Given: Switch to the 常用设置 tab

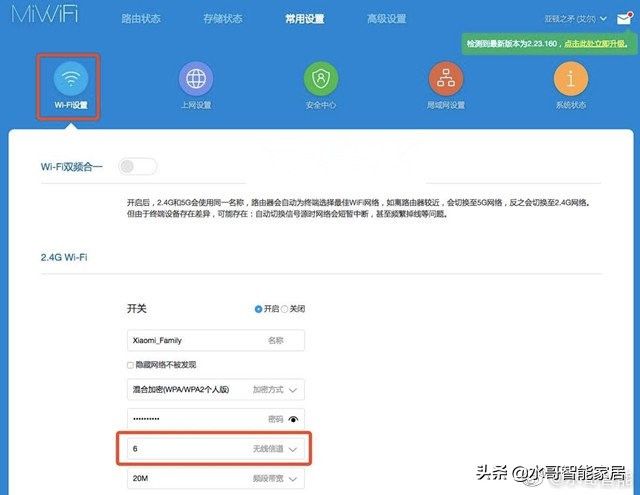Looking at the screenshot, I should (x=304, y=19).
